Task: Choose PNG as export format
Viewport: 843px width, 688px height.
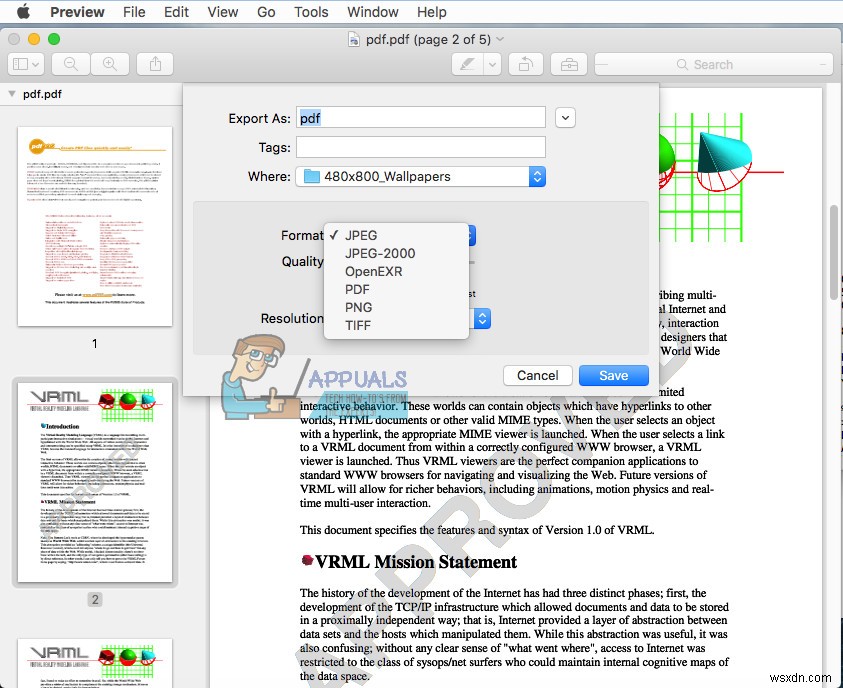Action: click(x=358, y=307)
